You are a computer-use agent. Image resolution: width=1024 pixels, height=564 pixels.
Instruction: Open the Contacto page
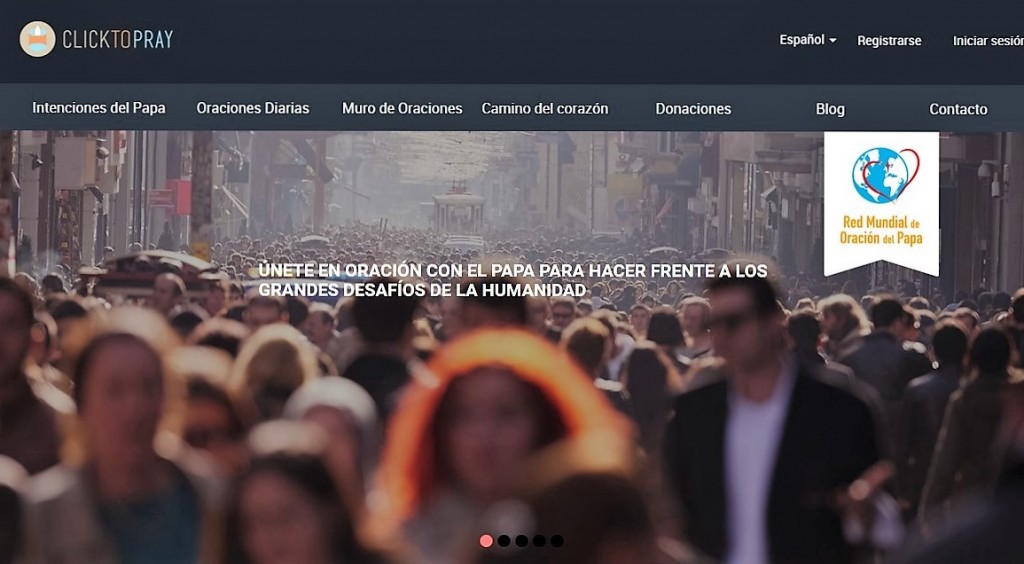click(x=958, y=109)
